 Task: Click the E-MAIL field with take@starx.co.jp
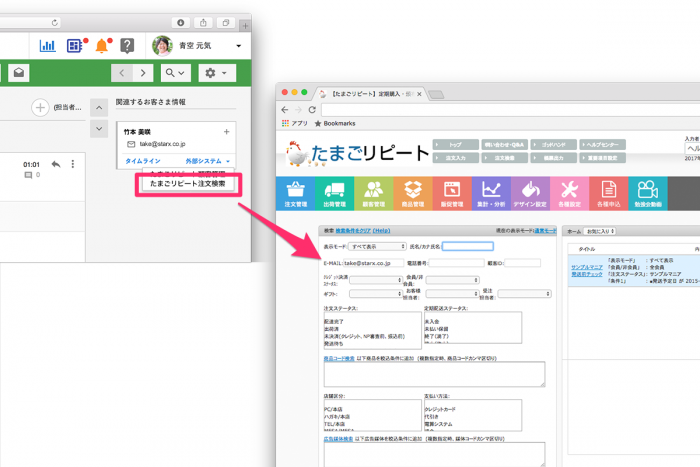(374, 263)
